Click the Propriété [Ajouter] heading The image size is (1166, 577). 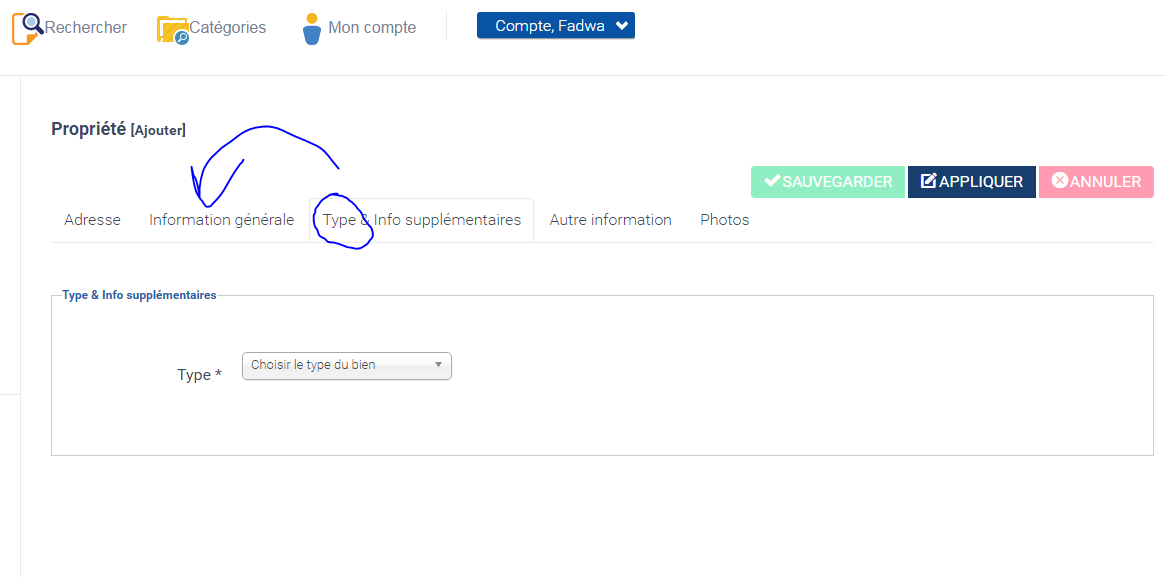118,129
